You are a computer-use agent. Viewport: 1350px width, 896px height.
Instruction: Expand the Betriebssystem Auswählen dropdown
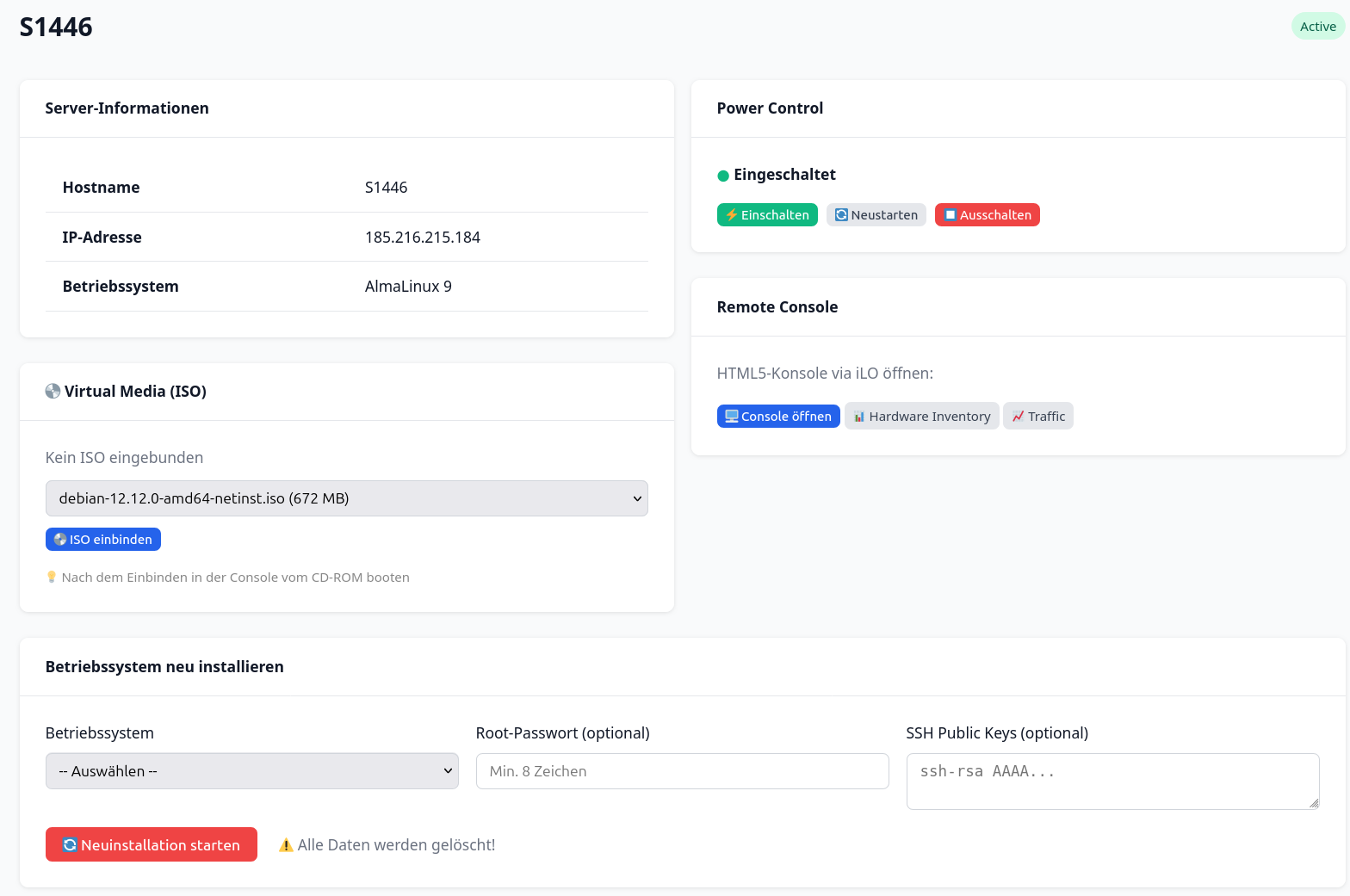tap(251, 771)
